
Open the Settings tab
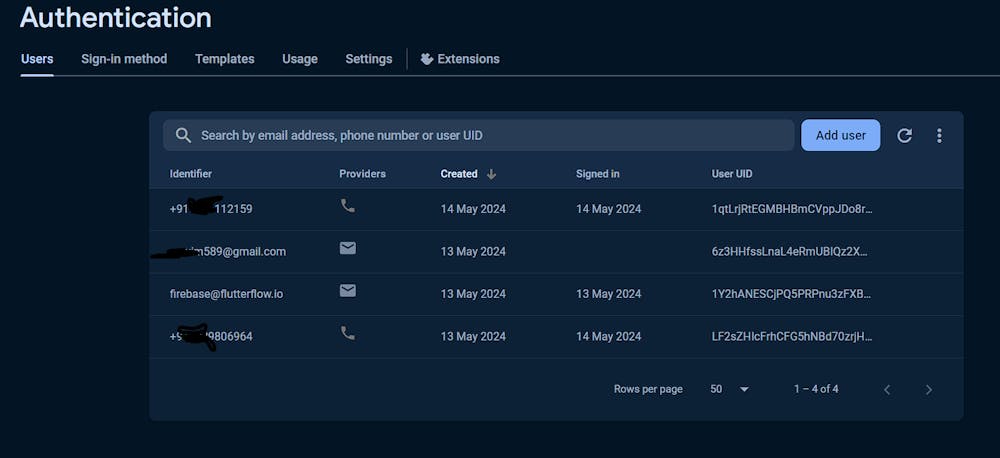tap(369, 59)
